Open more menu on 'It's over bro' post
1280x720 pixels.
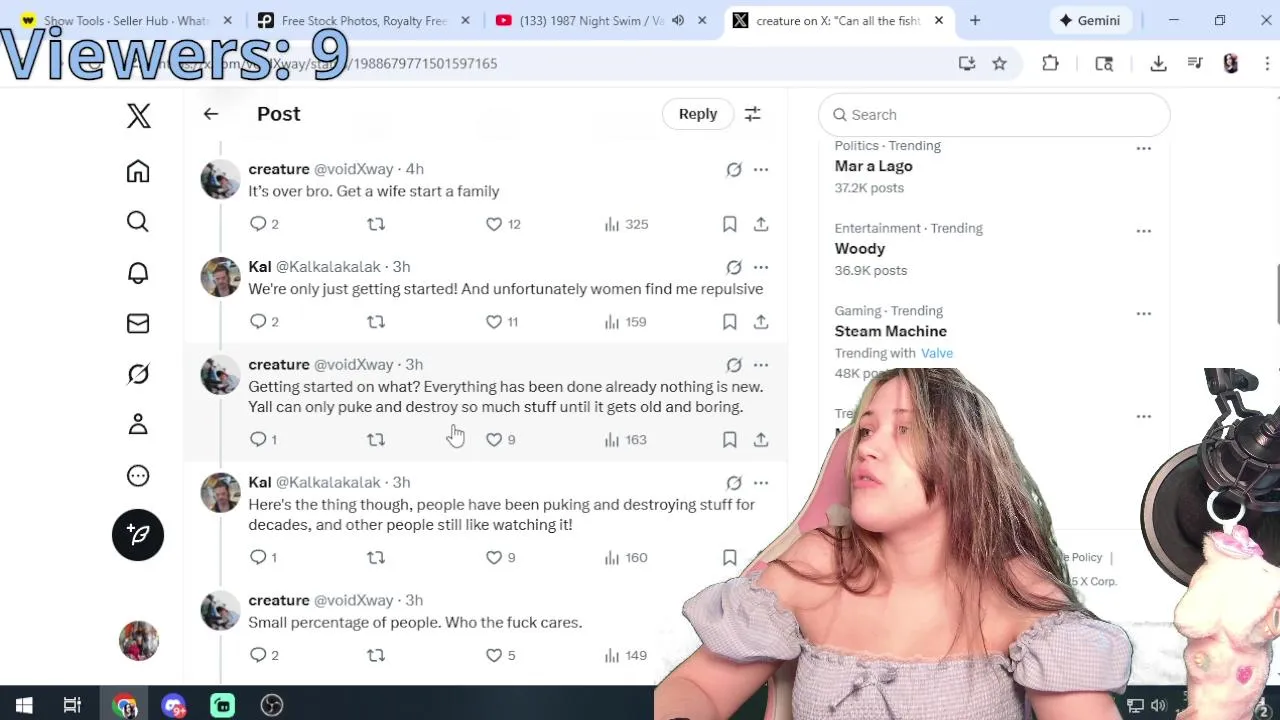pos(761,170)
